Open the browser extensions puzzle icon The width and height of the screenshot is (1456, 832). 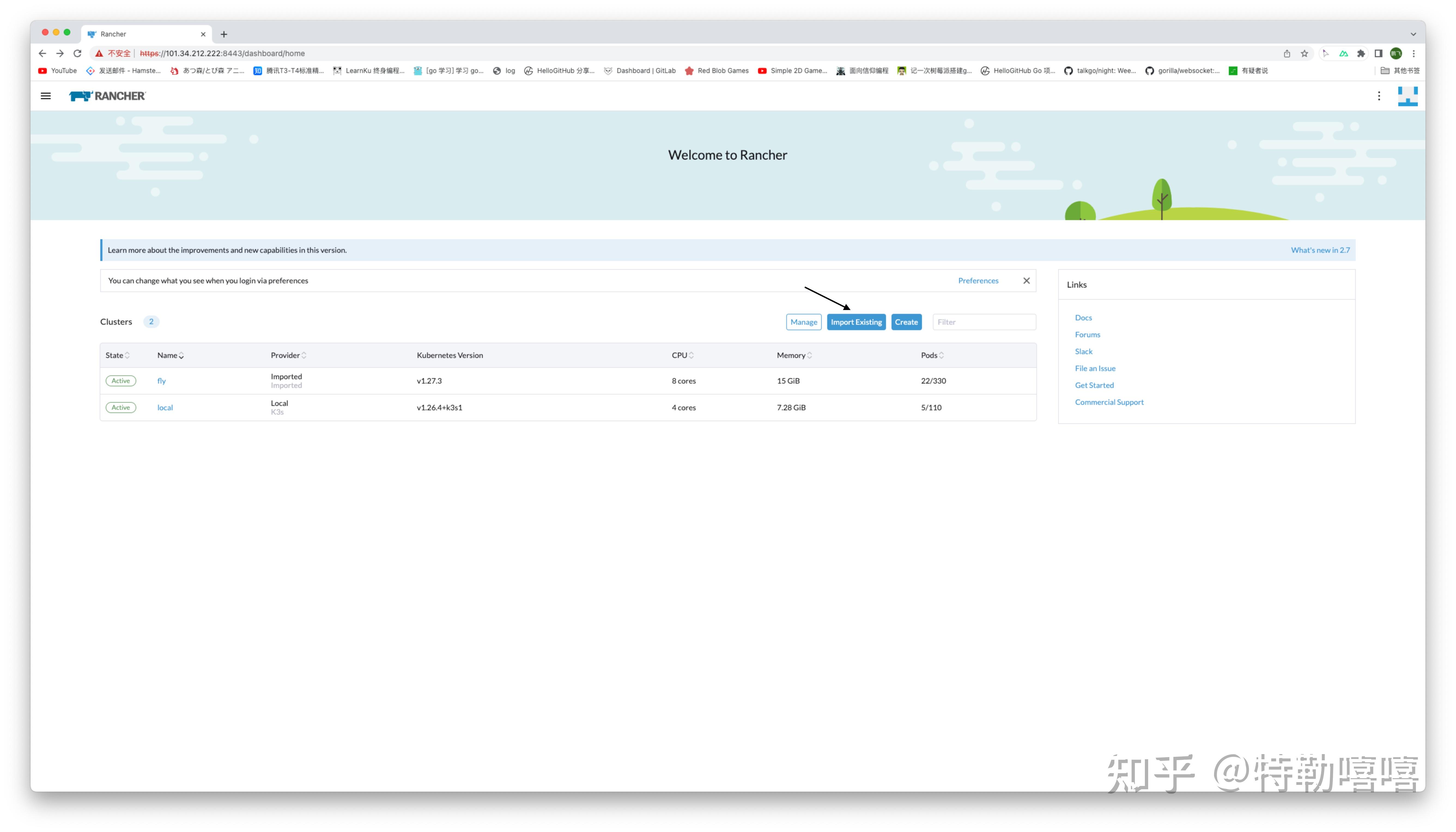click(x=1361, y=53)
